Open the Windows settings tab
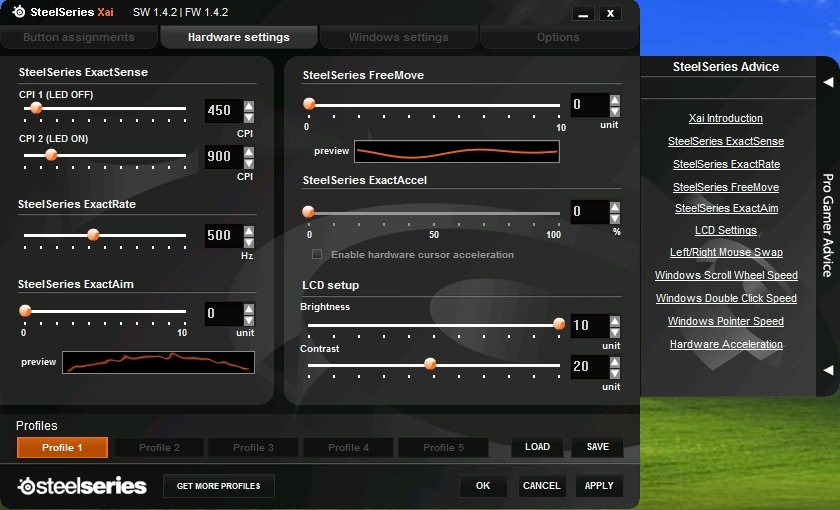The image size is (840, 510). click(x=398, y=38)
